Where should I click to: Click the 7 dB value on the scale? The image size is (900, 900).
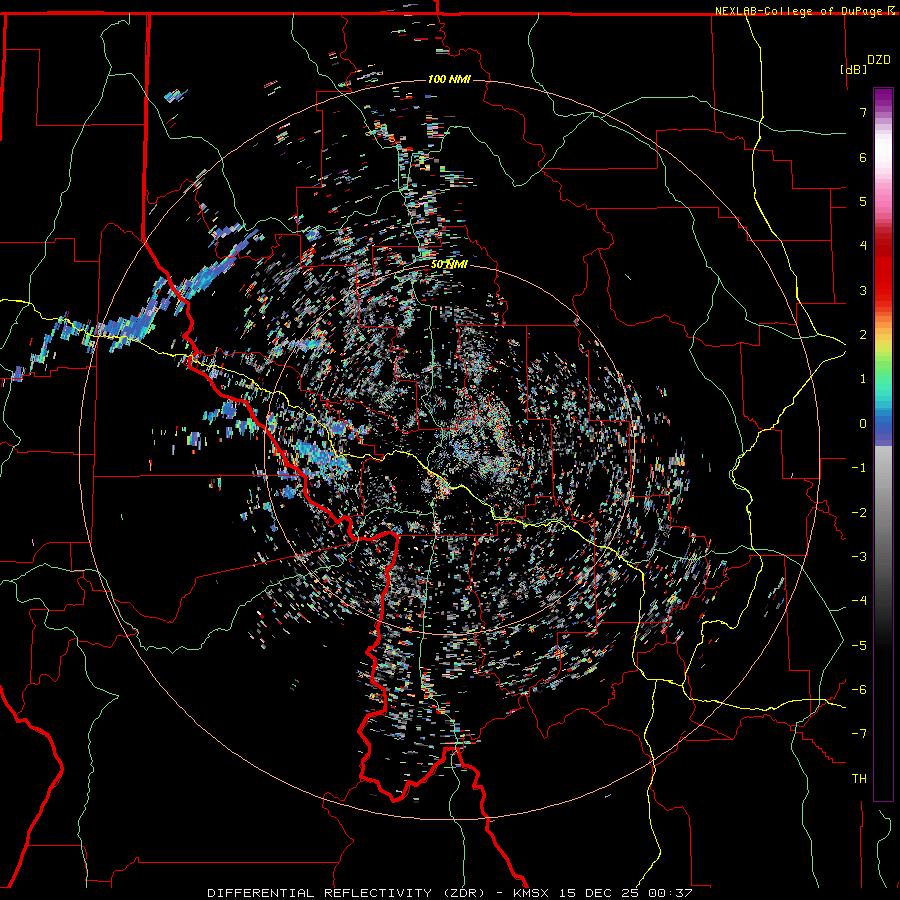(863, 112)
